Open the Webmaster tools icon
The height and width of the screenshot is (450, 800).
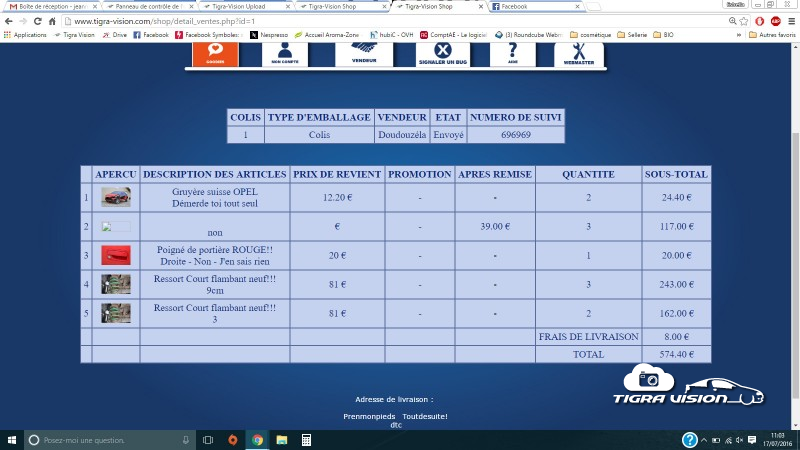pyautogui.click(x=579, y=52)
